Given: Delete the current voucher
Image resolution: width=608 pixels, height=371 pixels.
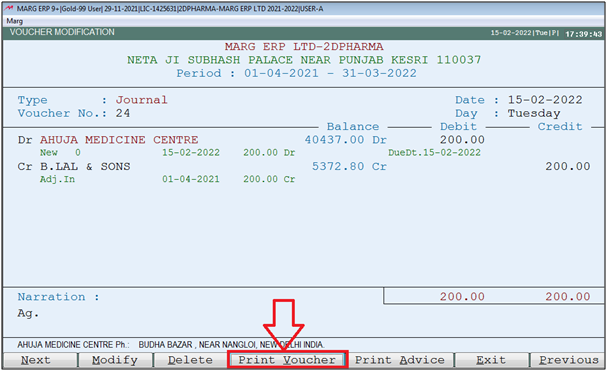Looking at the screenshot, I should (x=190, y=360).
